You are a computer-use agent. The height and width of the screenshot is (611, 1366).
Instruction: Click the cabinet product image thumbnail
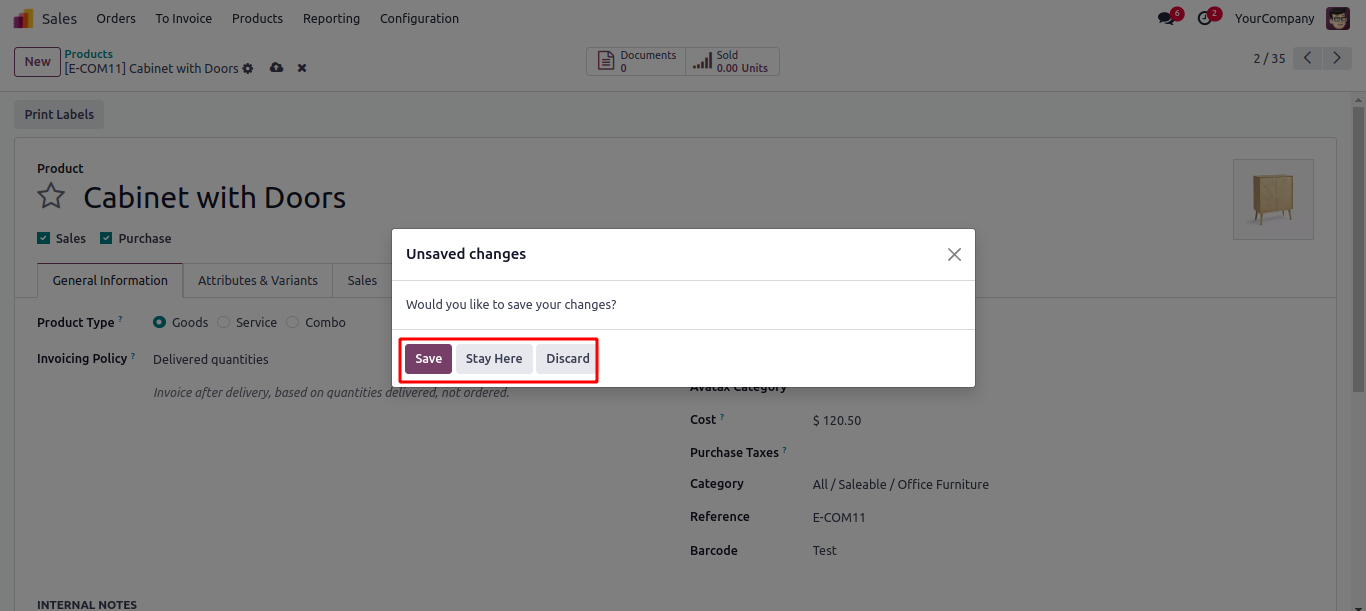1272,199
